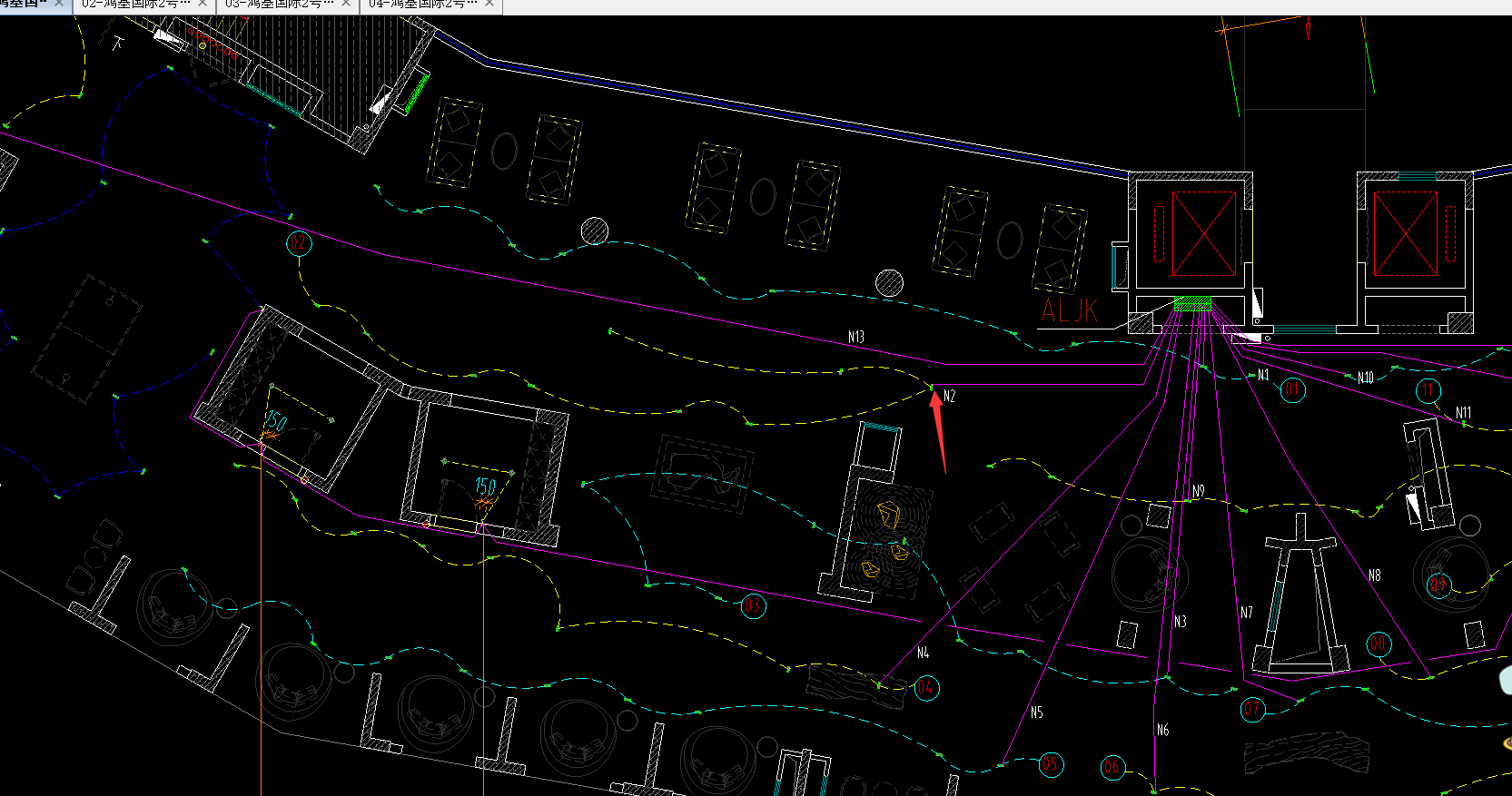
Task: Click the N9 circuit label
Action: click(x=1198, y=491)
